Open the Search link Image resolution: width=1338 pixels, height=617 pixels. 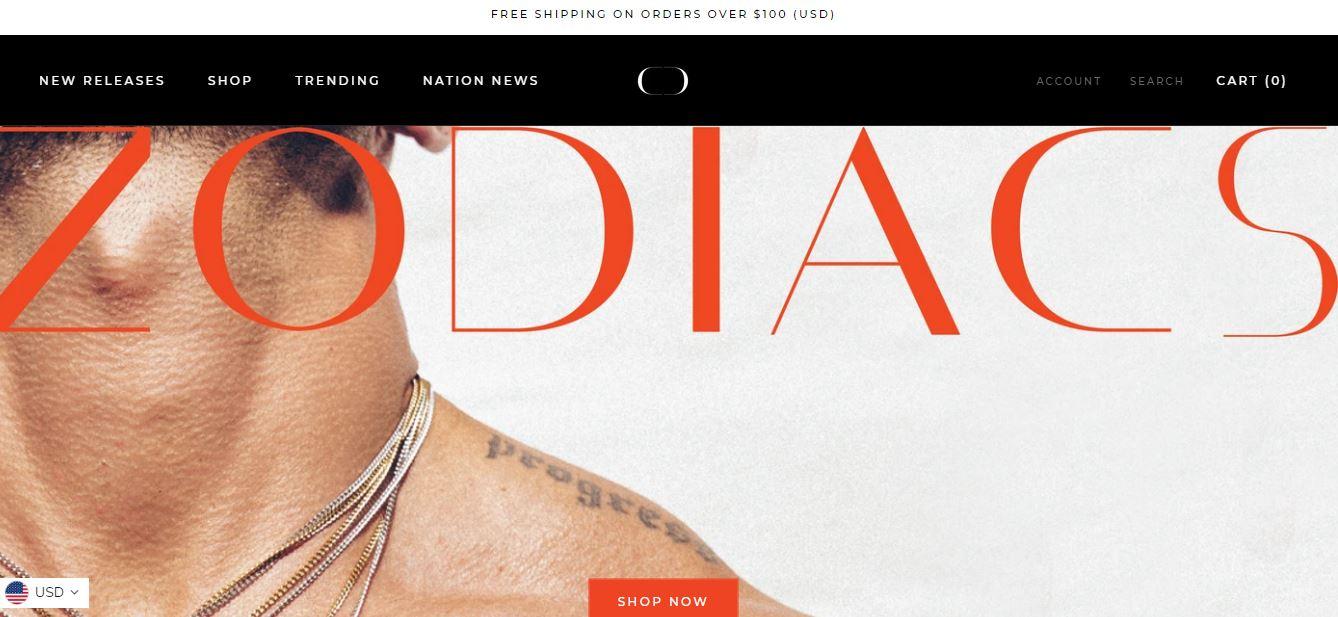pos(1157,81)
